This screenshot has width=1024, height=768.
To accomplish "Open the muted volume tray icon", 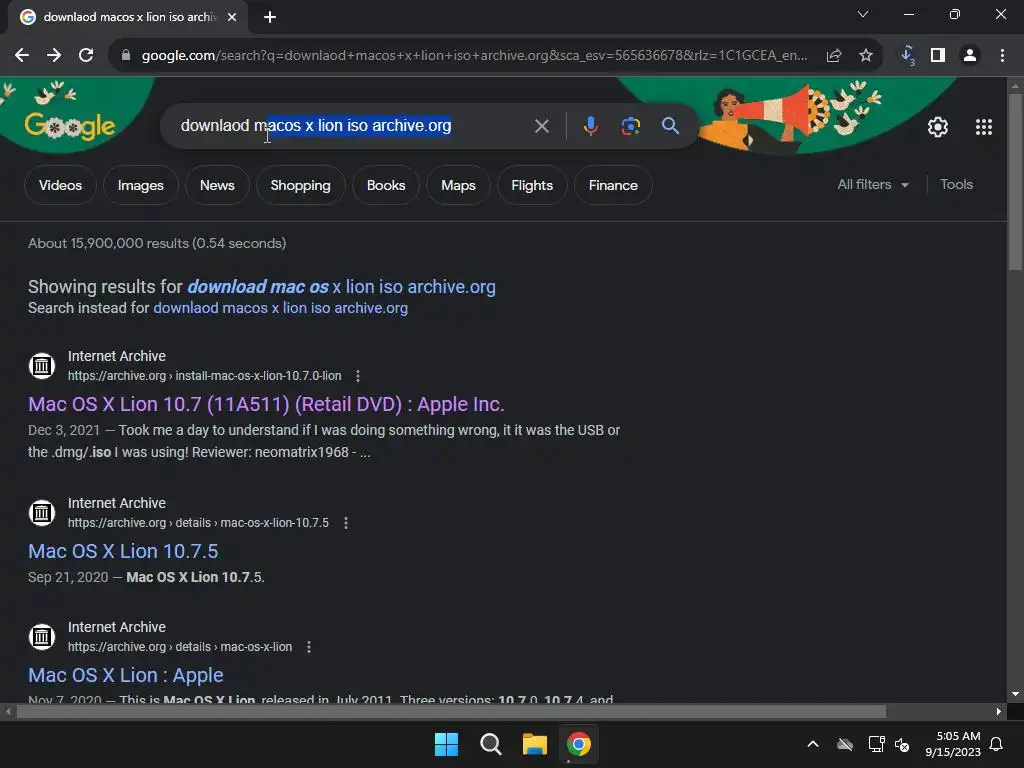I will 902,744.
